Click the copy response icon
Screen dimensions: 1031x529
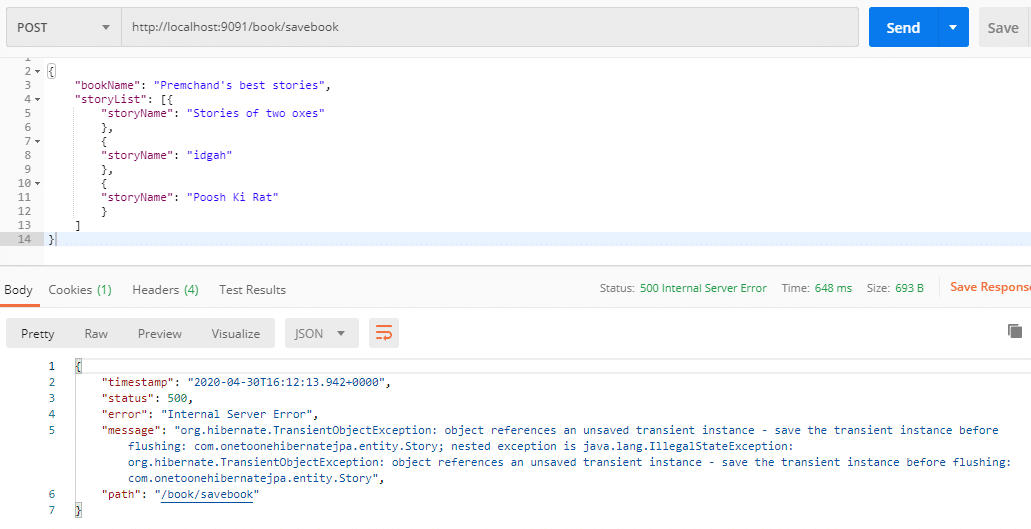pyautogui.click(x=1015, y=331)
